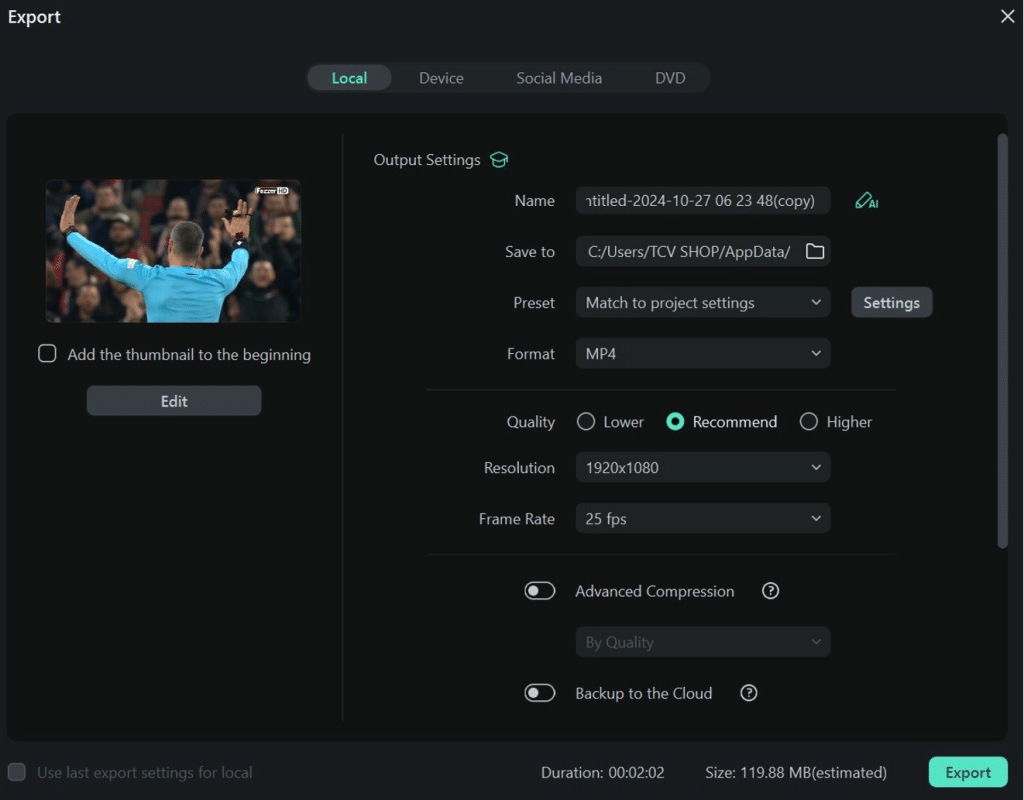Click the green Export button
Screen dimensions: 1024x800
[967, 772]
